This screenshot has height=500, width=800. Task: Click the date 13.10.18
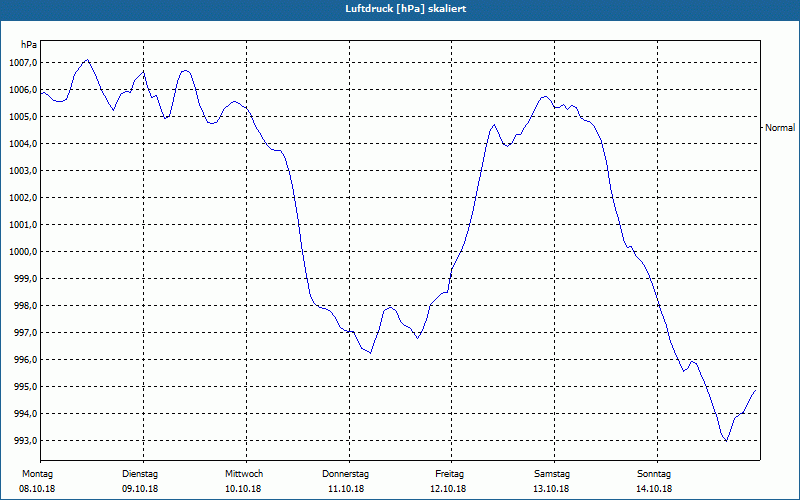551,489
